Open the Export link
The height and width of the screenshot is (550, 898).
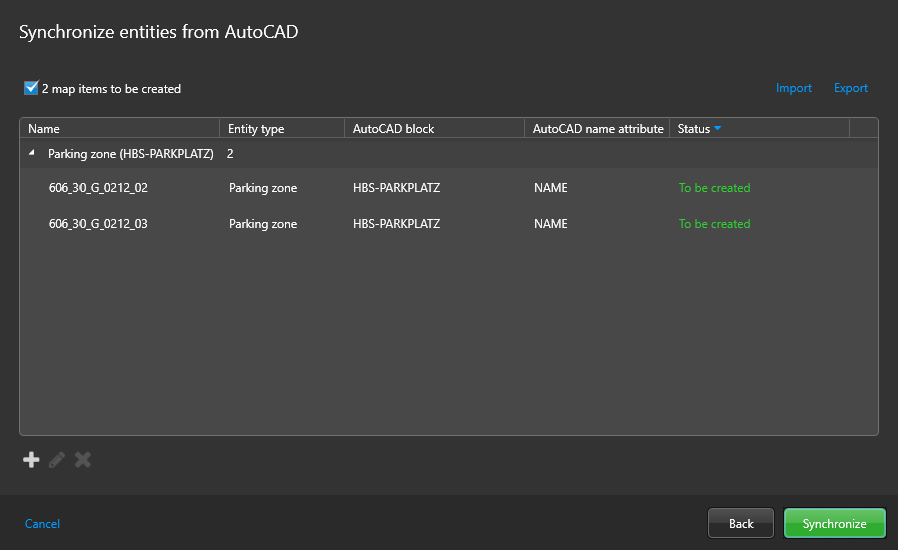click(851, 88)
